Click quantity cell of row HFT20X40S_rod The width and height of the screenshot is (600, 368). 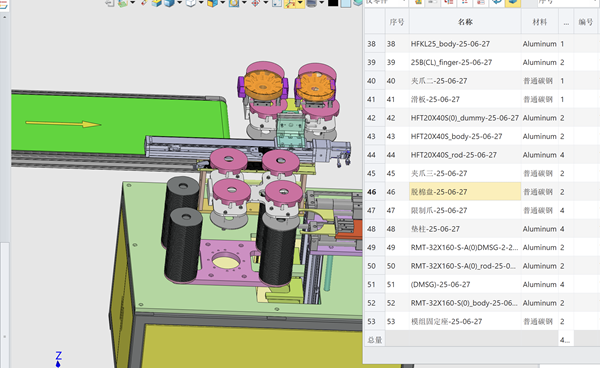566,155
